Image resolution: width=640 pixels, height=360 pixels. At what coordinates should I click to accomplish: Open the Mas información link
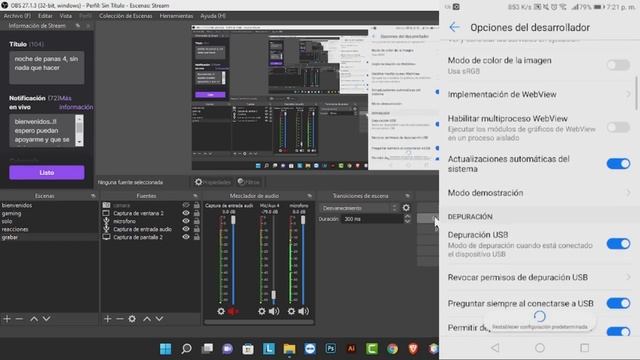coord(76,102)
